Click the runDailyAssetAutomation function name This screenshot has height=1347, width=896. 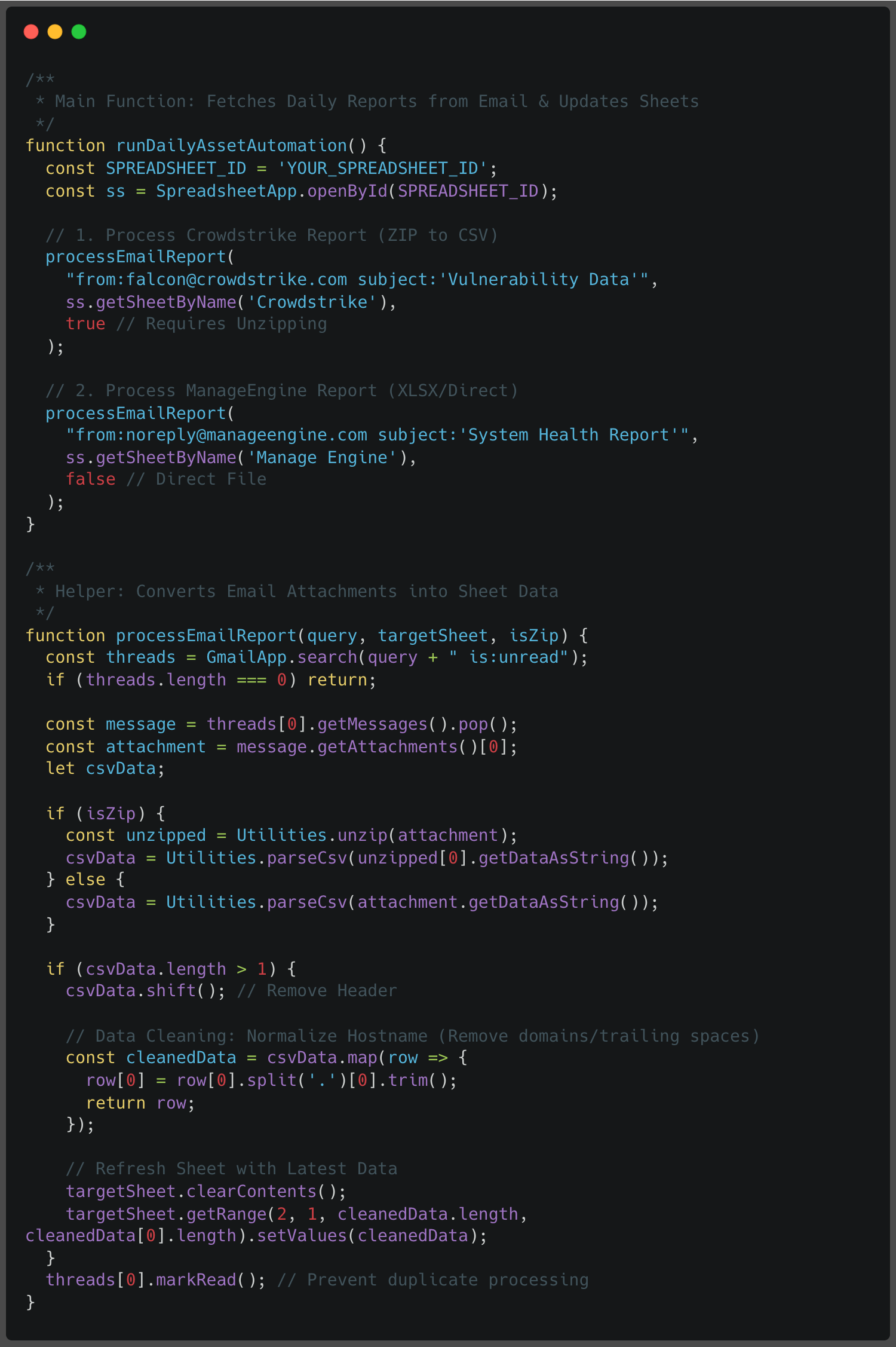[x=231, y=146]
